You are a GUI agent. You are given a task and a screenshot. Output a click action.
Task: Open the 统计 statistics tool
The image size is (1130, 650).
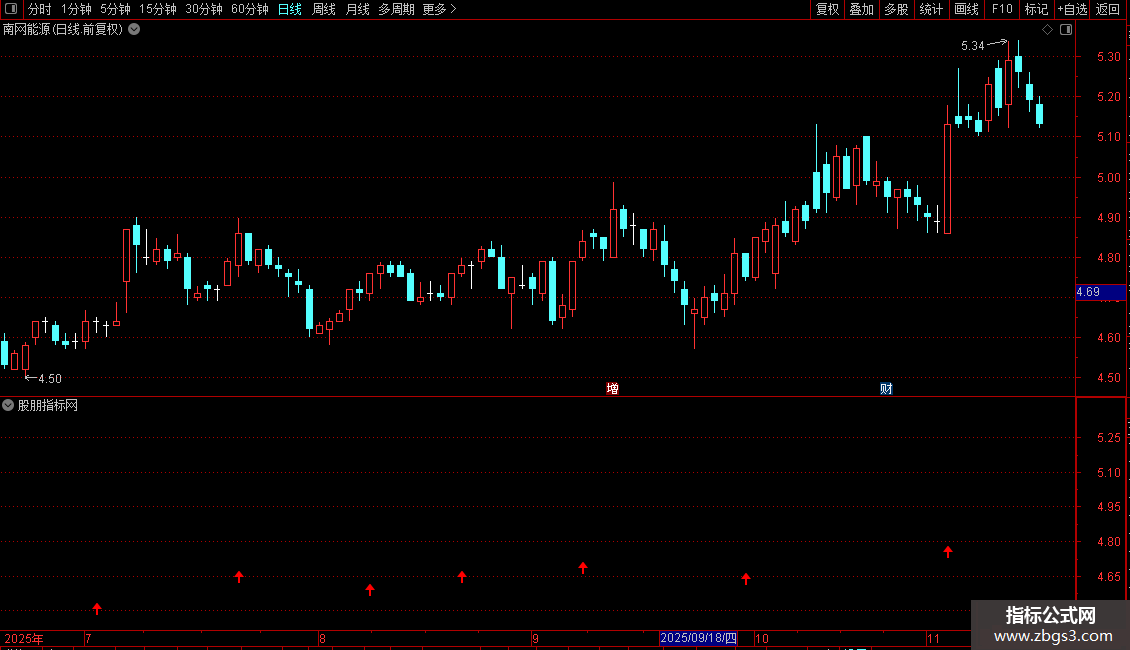[x=931, y=9]
